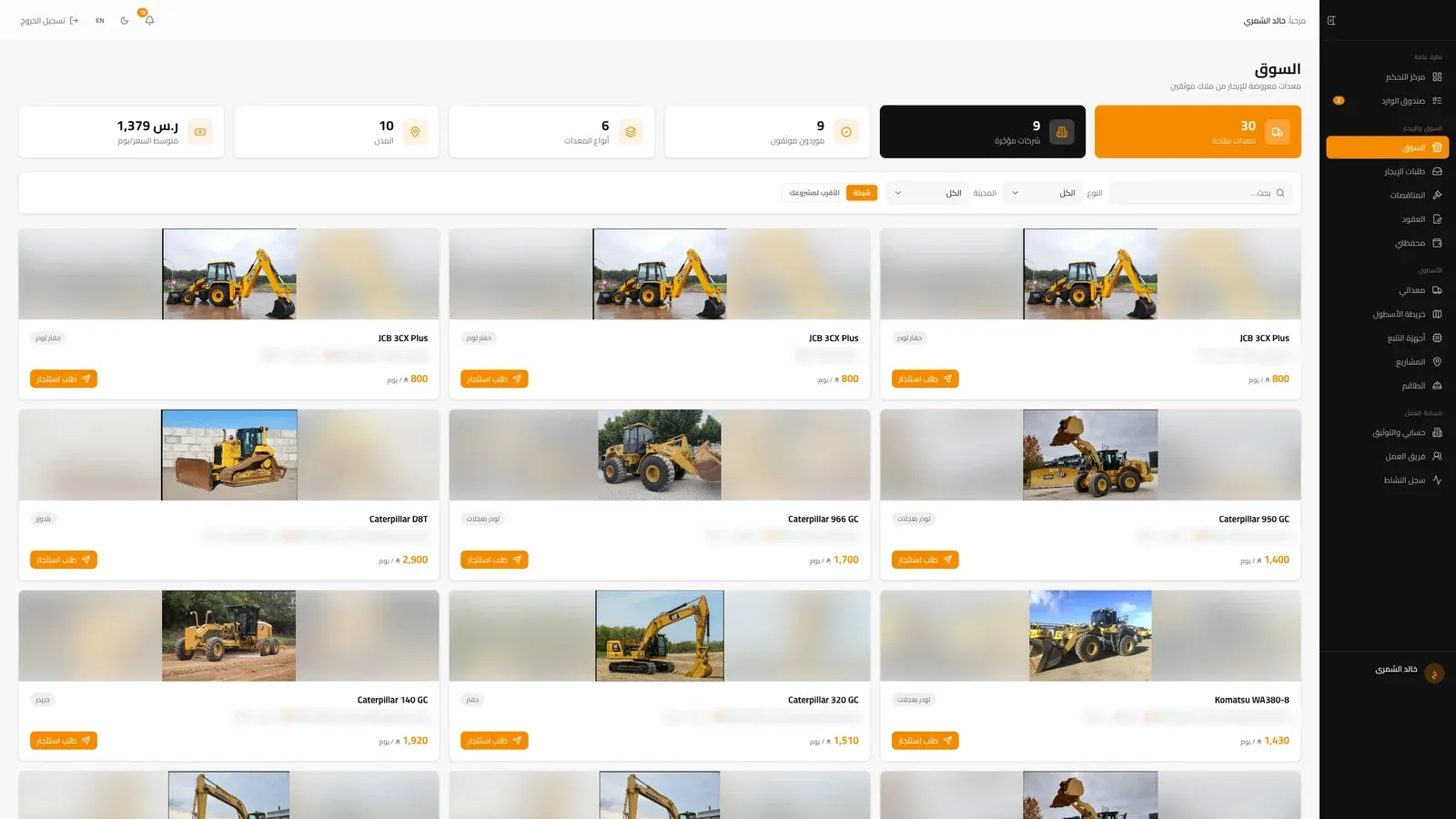Open the notifications bell
This screenshot has width=1456, height=819.
pos(149,20)
